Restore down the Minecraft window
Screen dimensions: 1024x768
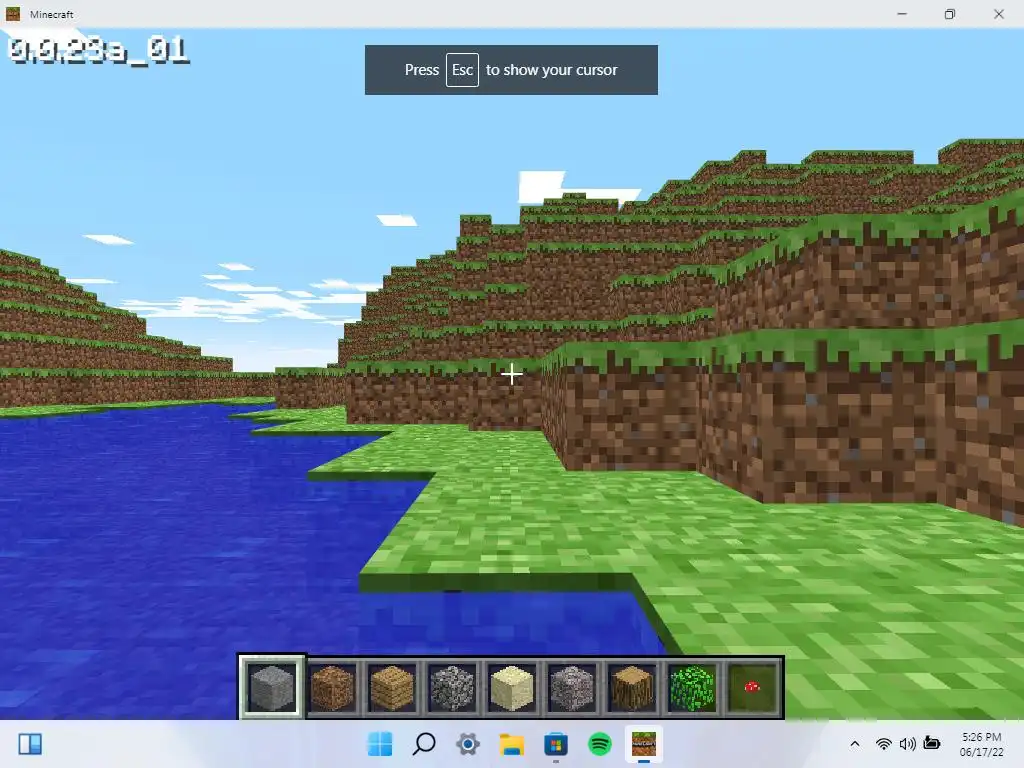click(950, 14)
